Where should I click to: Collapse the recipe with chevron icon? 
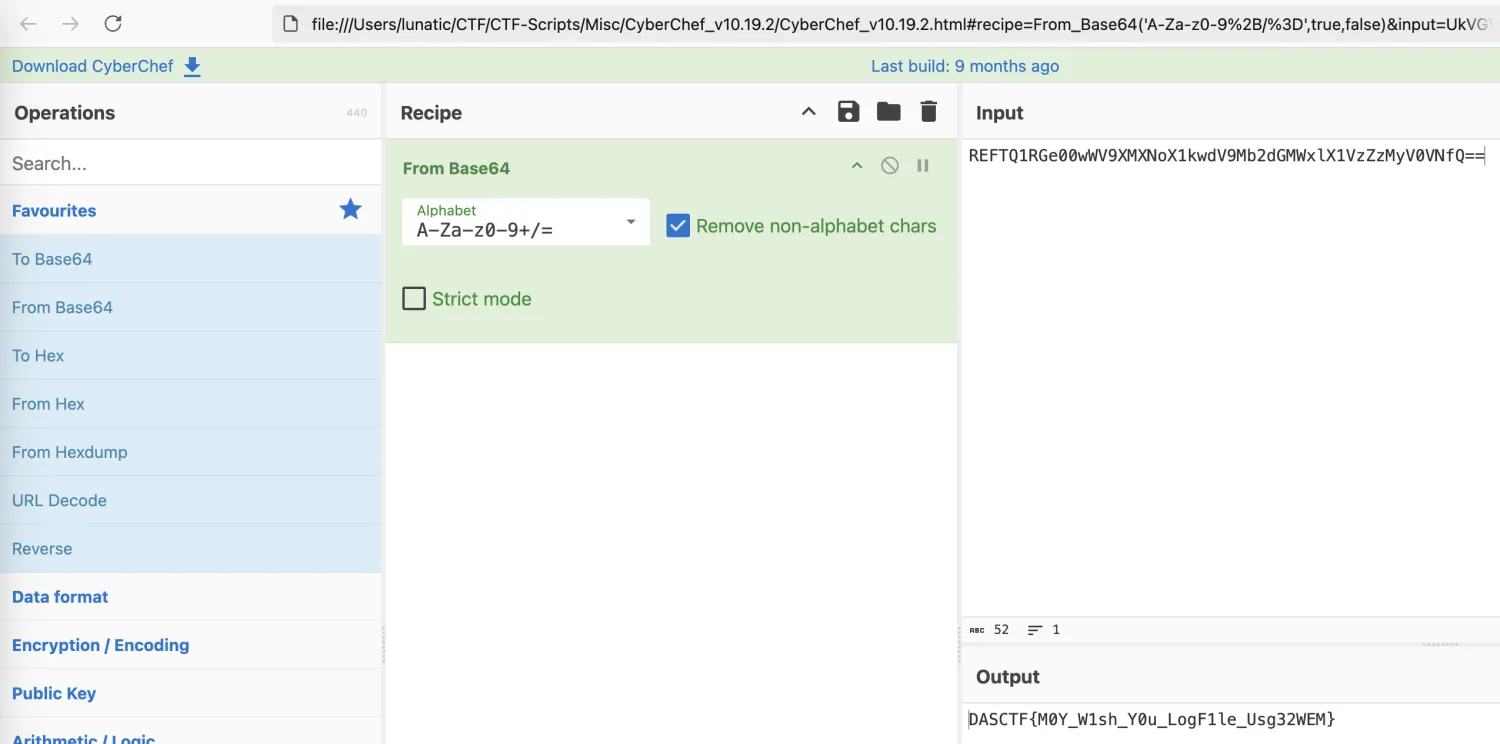click(809, 112)
